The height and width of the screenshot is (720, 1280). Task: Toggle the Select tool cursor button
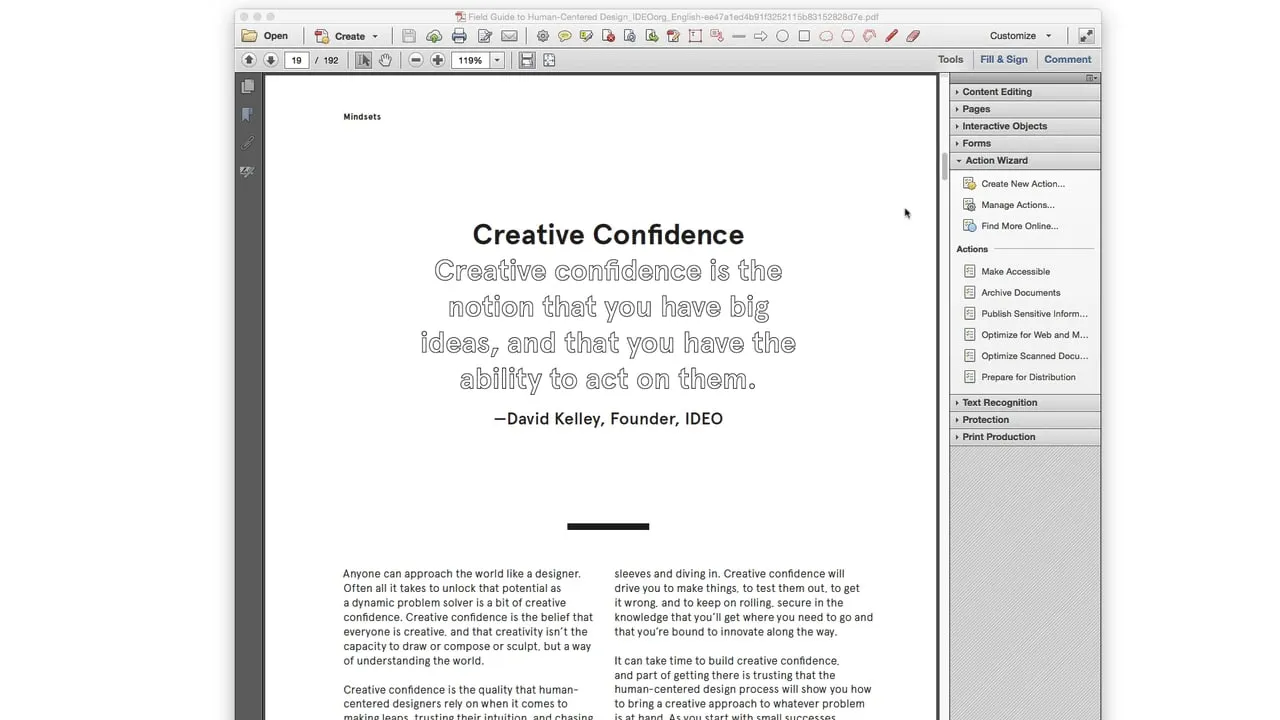click(x=364, y=60)
